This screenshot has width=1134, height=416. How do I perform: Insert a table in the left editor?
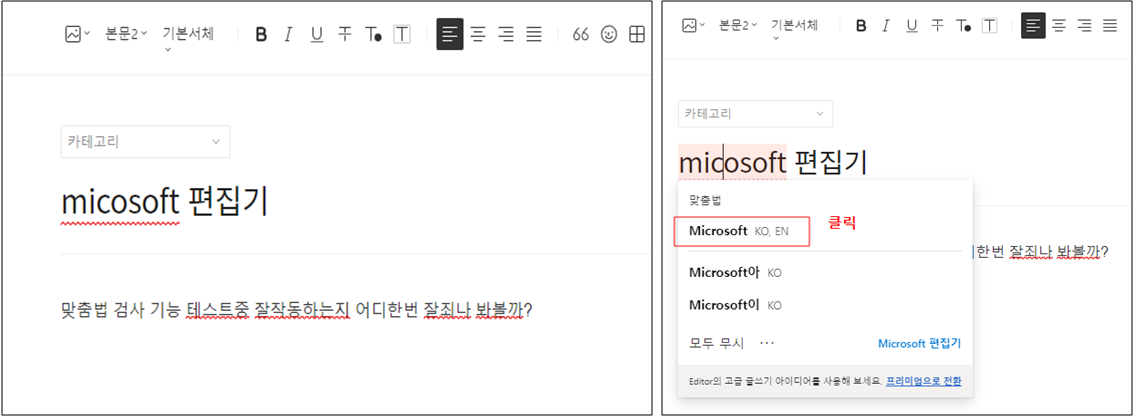tap(636, 34)
